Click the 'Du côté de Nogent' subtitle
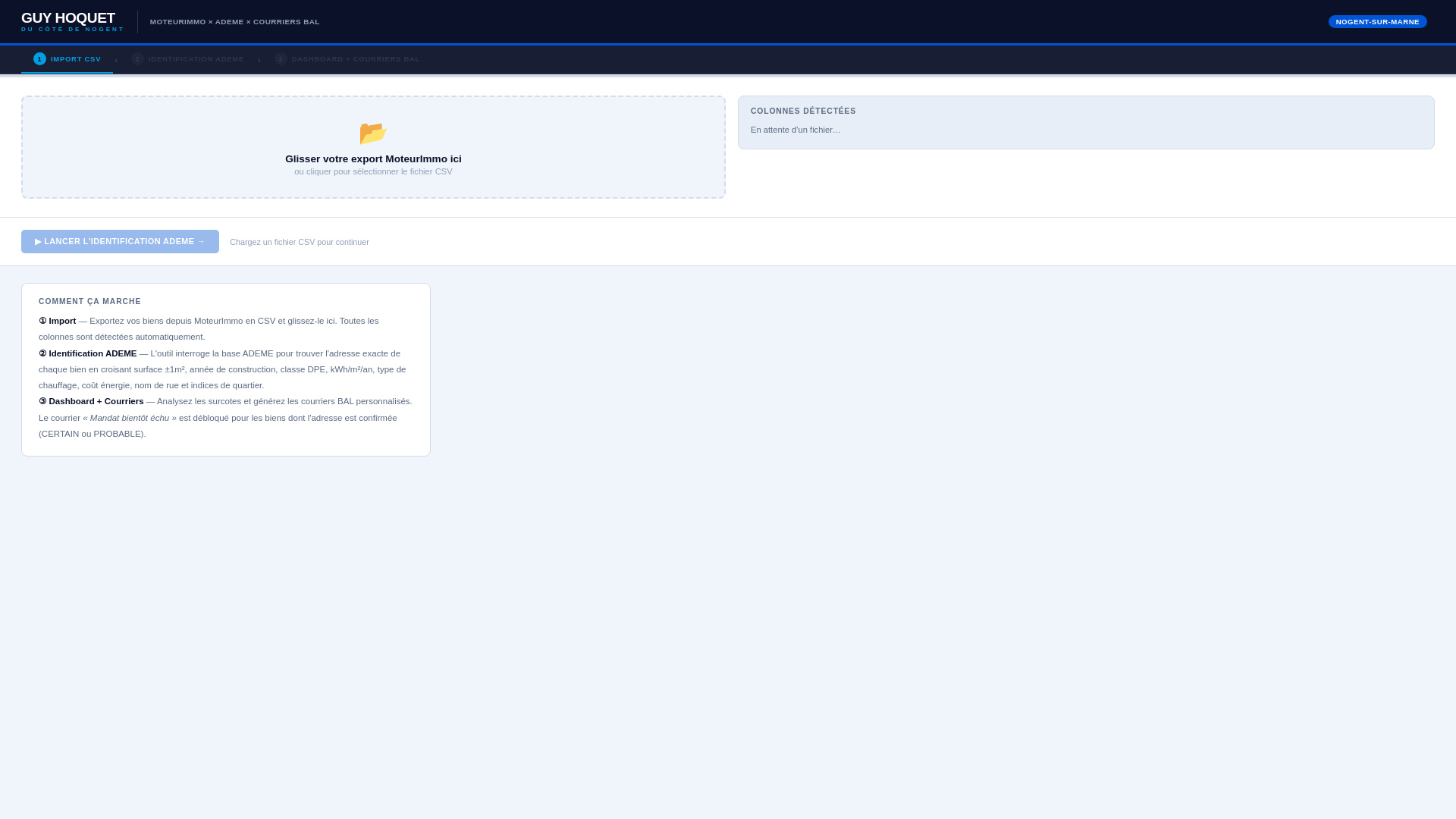Screen dimensions: 1456x819 [73, 30]
